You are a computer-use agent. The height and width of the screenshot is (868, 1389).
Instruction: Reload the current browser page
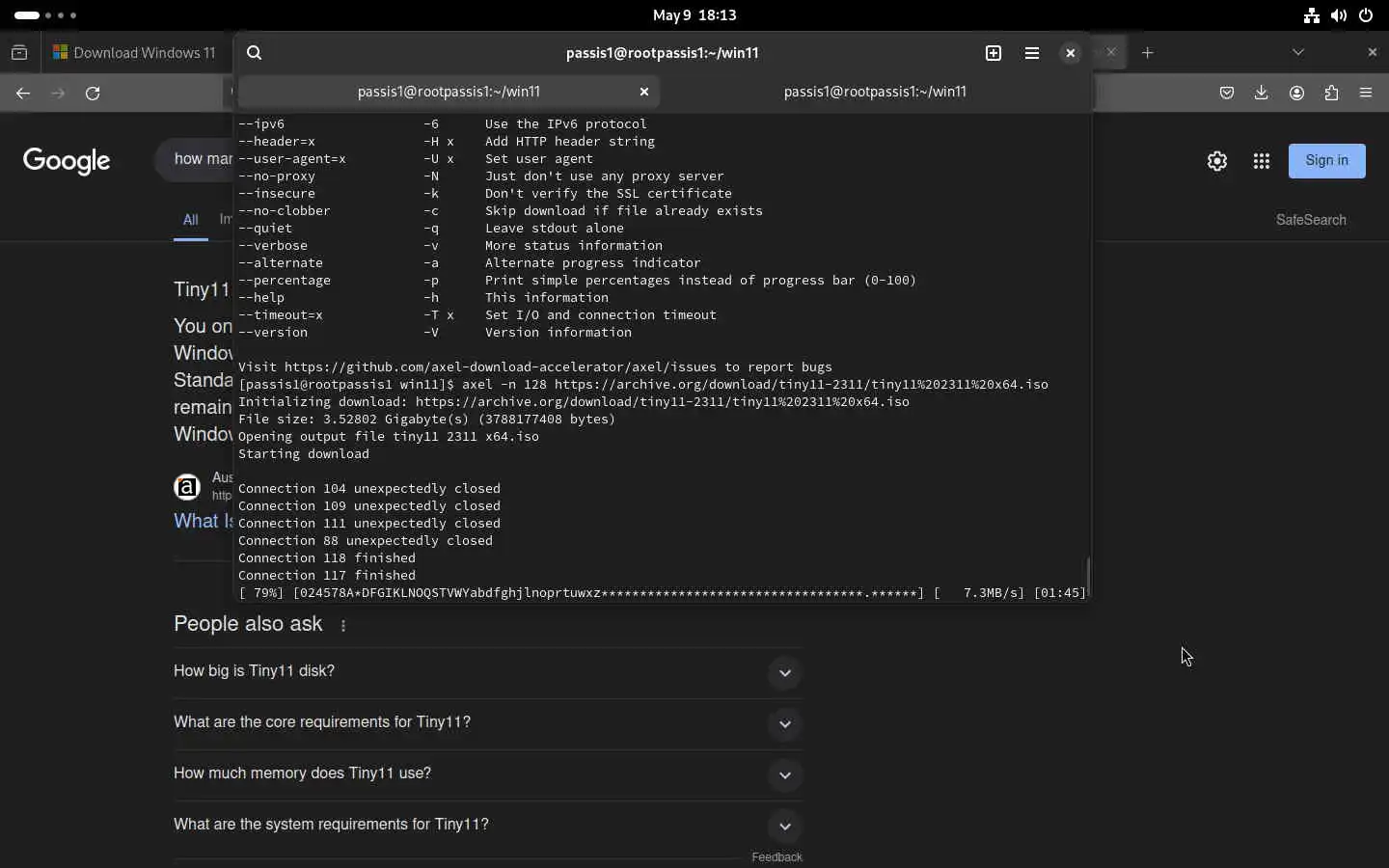93,94
